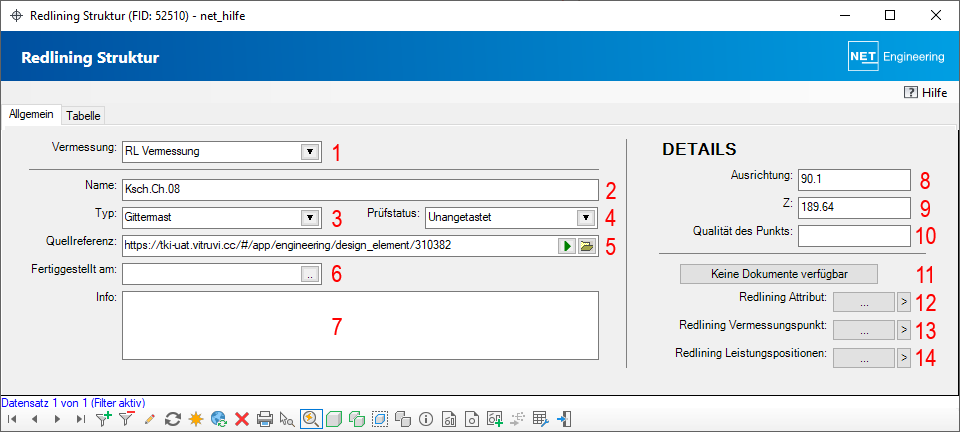The height and width of the screenshot is (432, 960).
Task: Click the 'Datensatz 1 von 1 (Filter aktiv)' status text
Action: pyautogui.click(x=73, y=403)
